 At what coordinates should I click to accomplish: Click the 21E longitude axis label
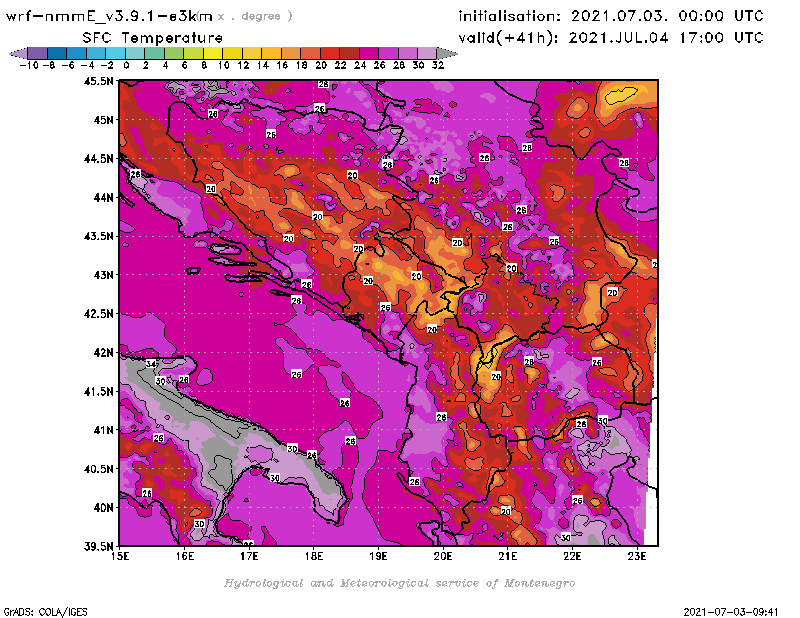click(508, 556)
